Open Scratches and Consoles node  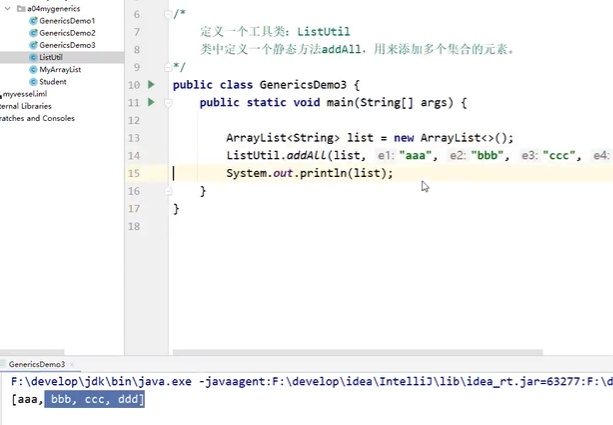[37, 118]
